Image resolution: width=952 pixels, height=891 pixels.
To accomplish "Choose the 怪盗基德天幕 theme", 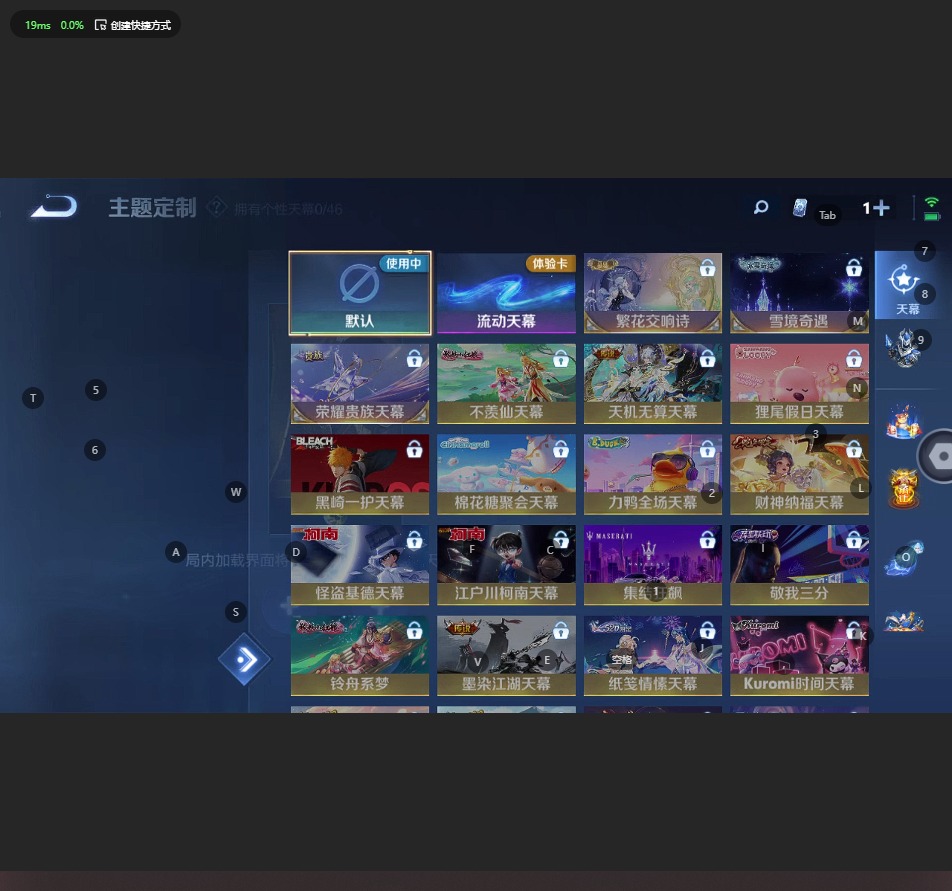I will coord(360,565).
